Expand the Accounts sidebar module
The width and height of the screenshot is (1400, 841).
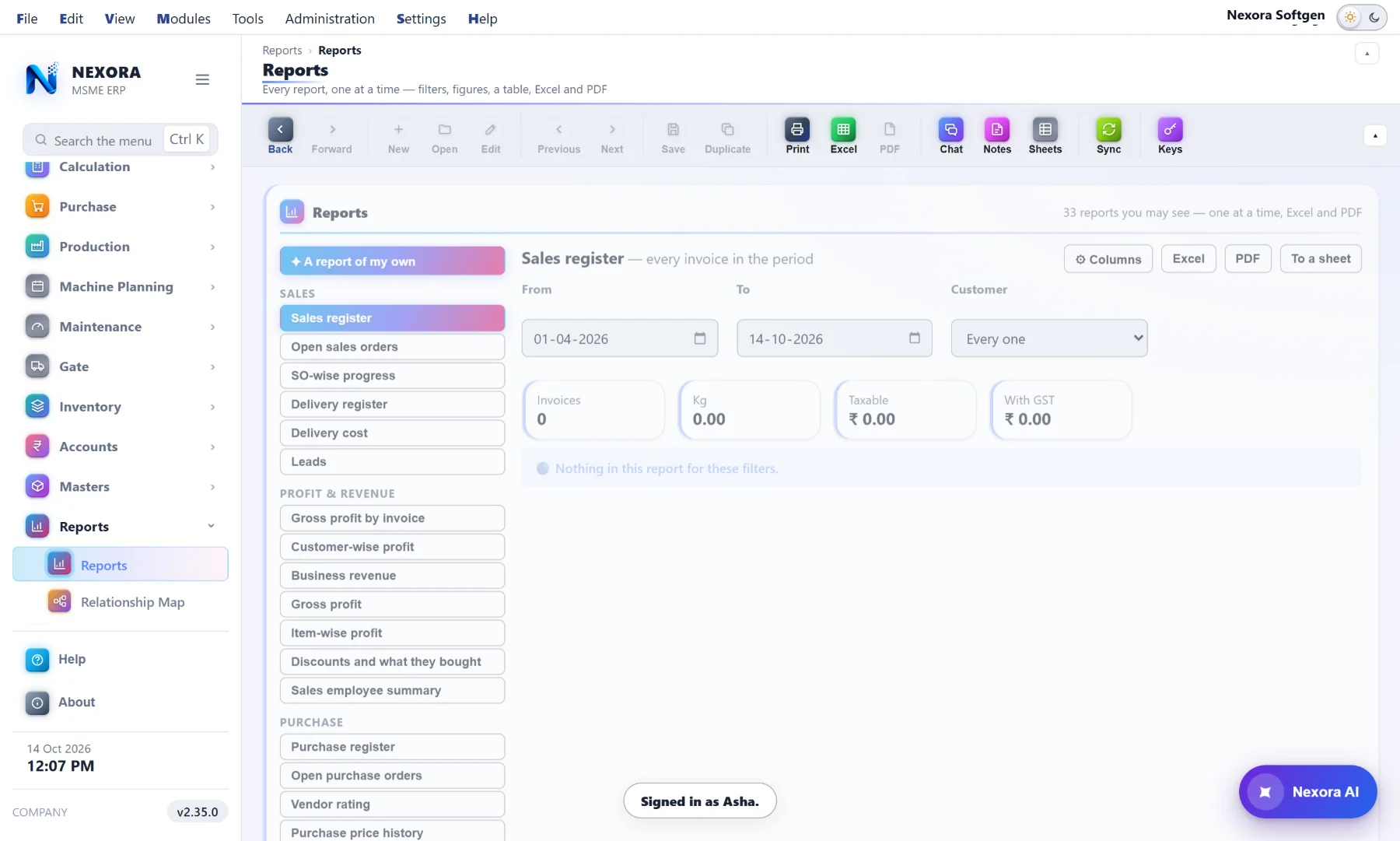pyautogui.click(x=121, y=447)
